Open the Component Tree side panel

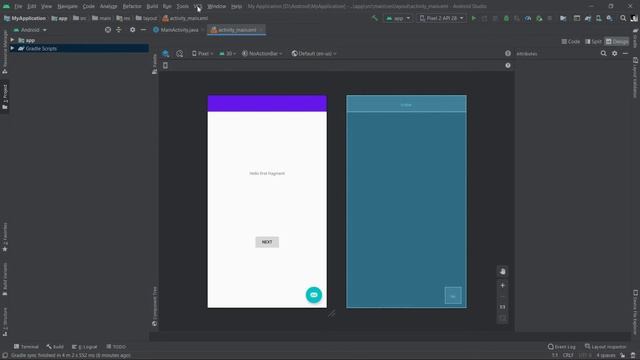click(155, 306)
